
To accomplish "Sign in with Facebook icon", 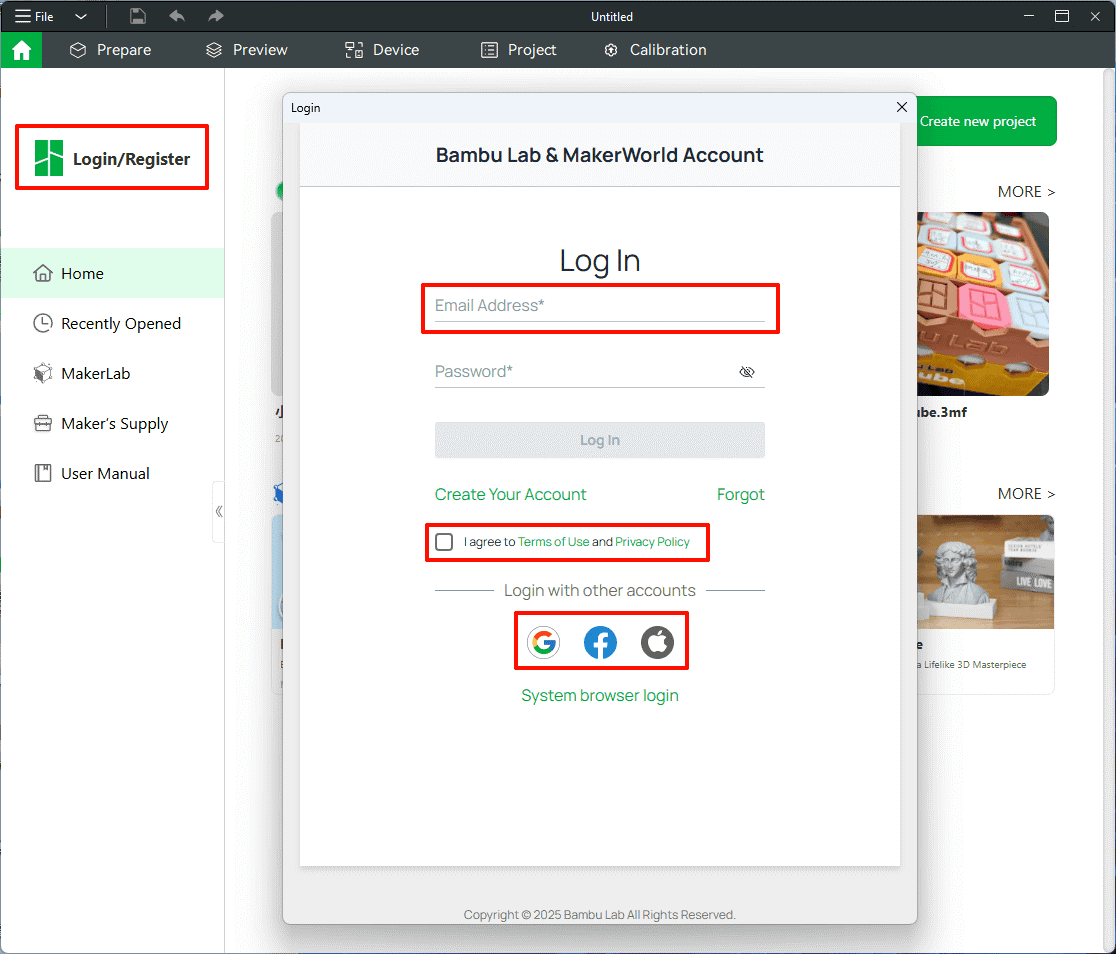I will [x=600, y=642].
